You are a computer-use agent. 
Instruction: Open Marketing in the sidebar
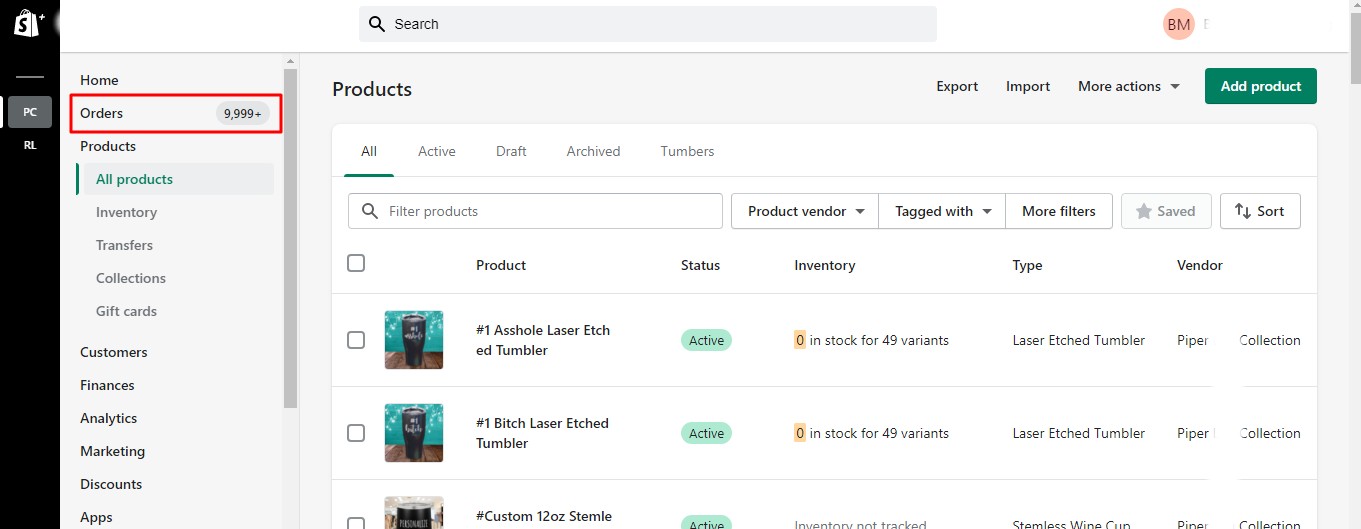coord(112,451)
